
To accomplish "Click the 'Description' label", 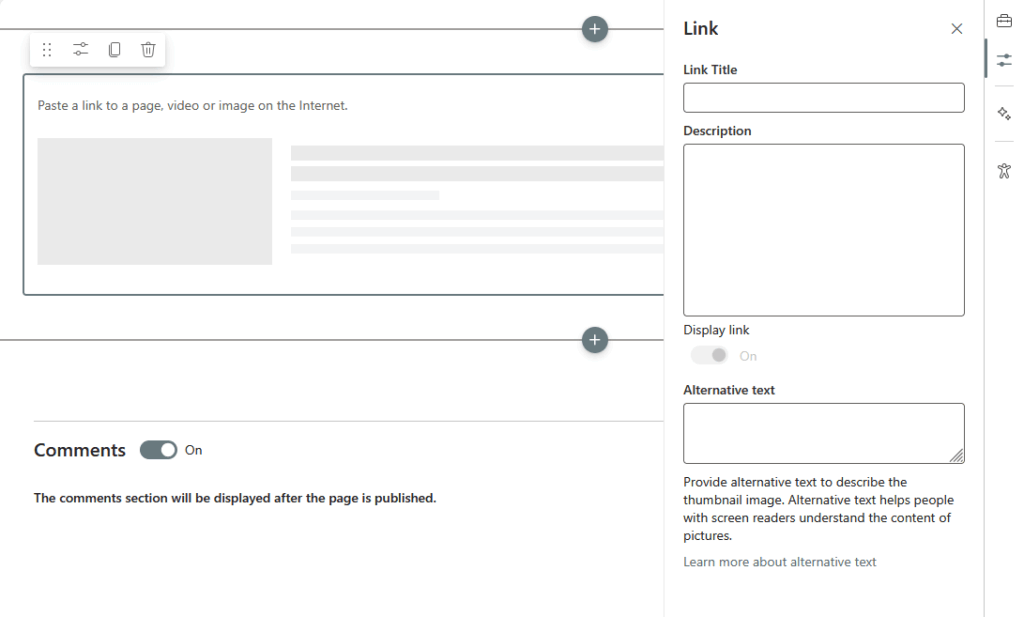I will (717, 131).
